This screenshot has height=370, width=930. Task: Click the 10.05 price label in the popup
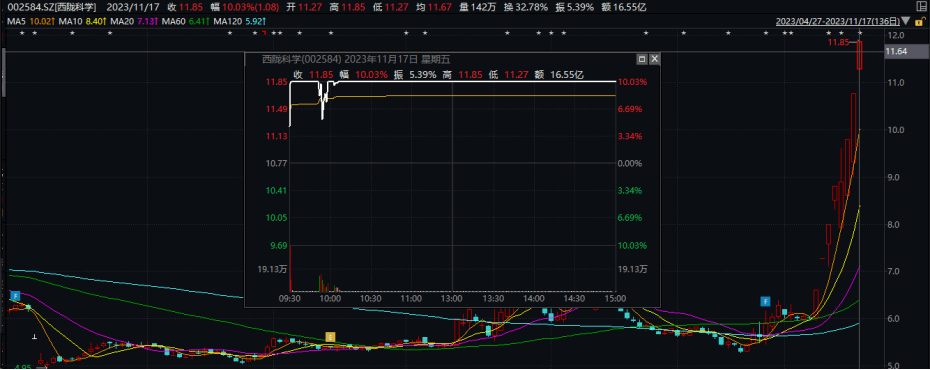[276, 218]
